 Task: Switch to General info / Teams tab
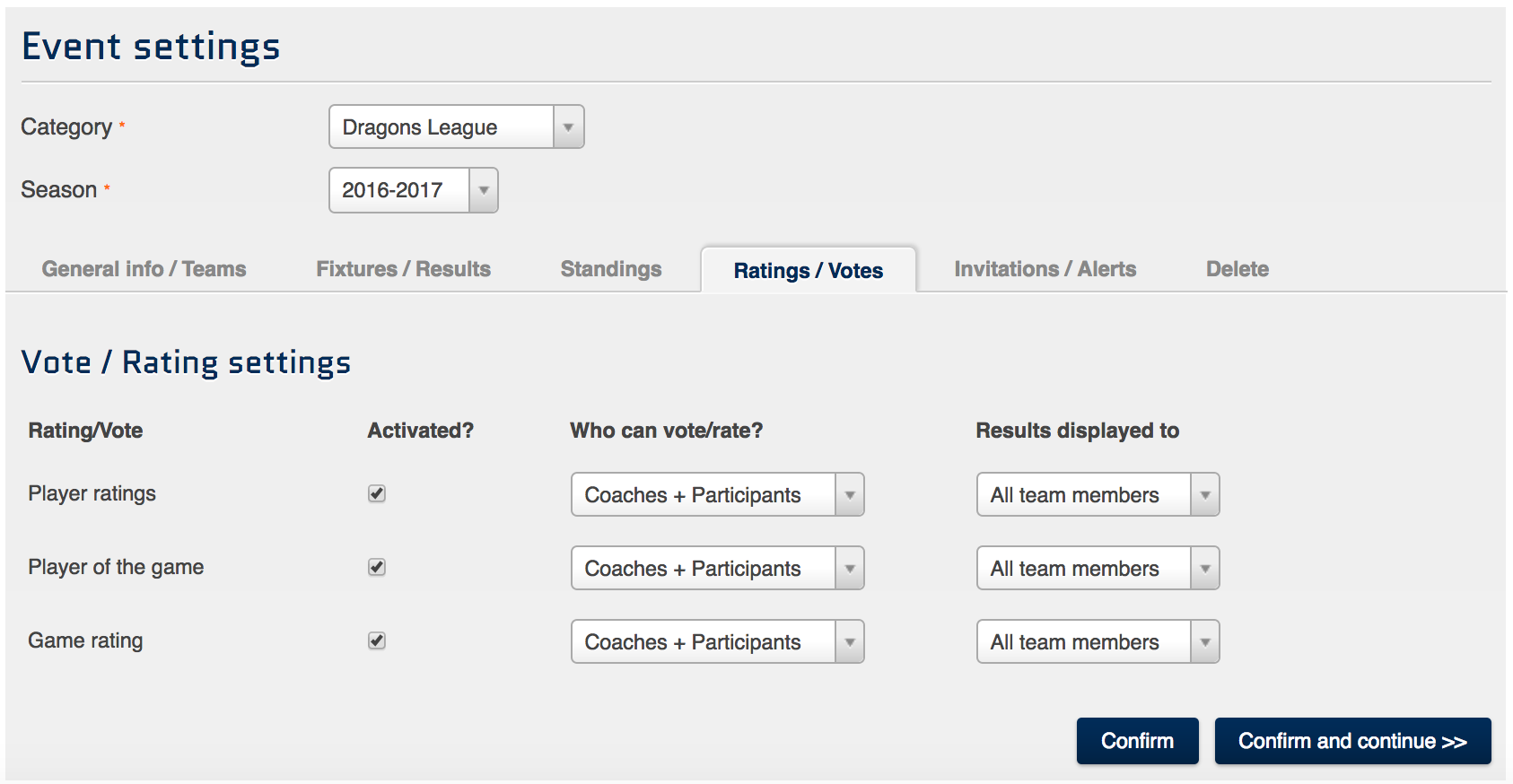coord(144,269)
